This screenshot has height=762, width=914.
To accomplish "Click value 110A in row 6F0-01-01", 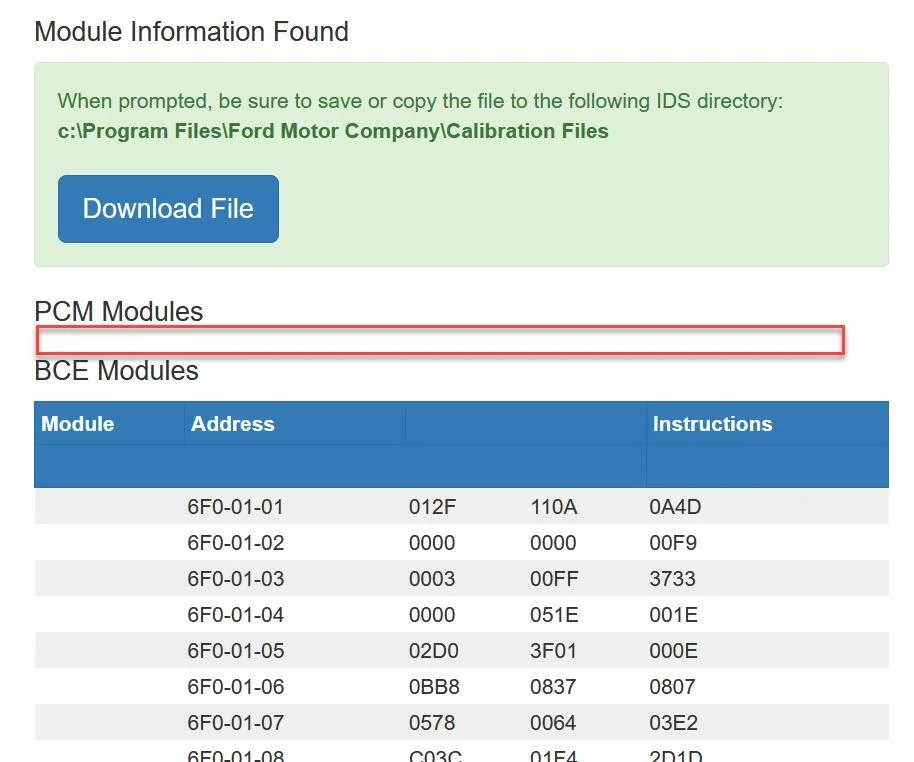I will [554, 507].
